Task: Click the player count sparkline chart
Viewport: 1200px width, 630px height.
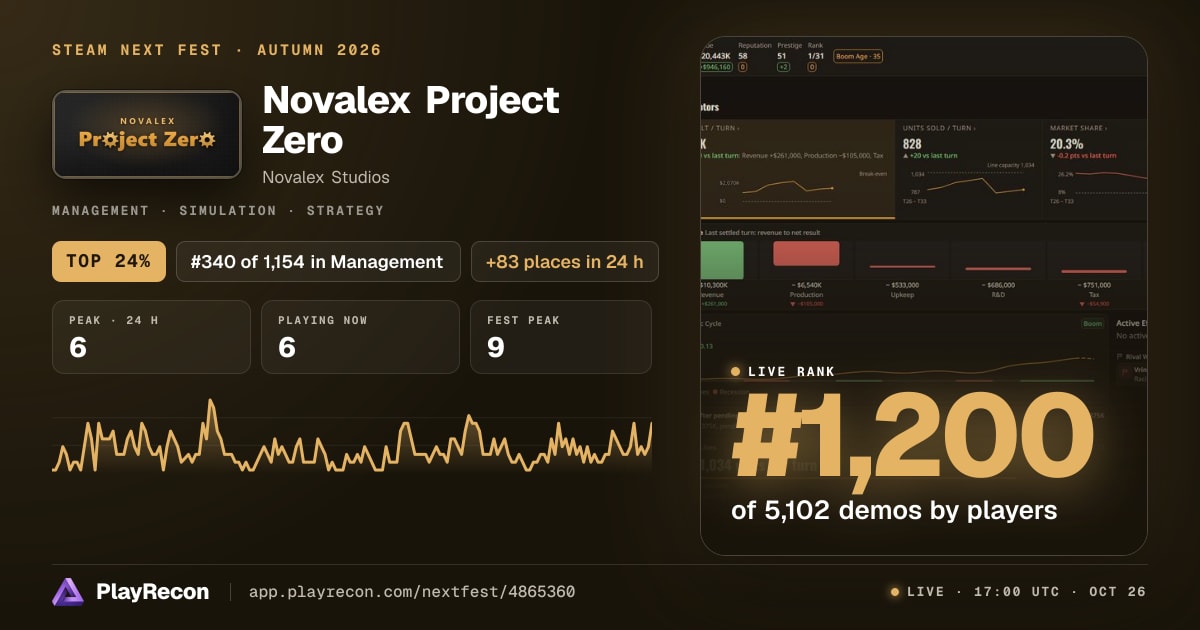Action: tap(352, 437)
